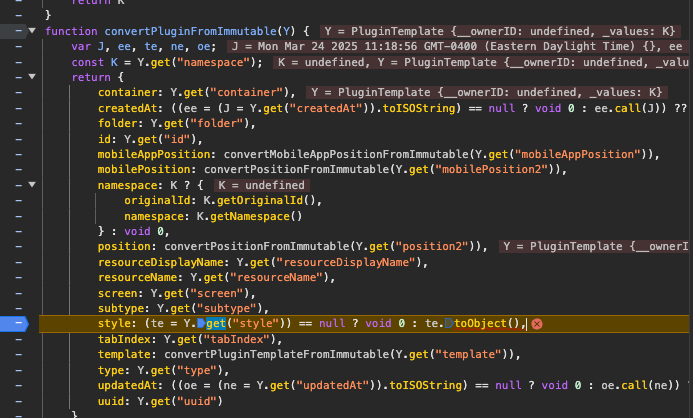693x418 pixels.
Task: Click the getNamespace method call
Action: (x=249, y=216)
